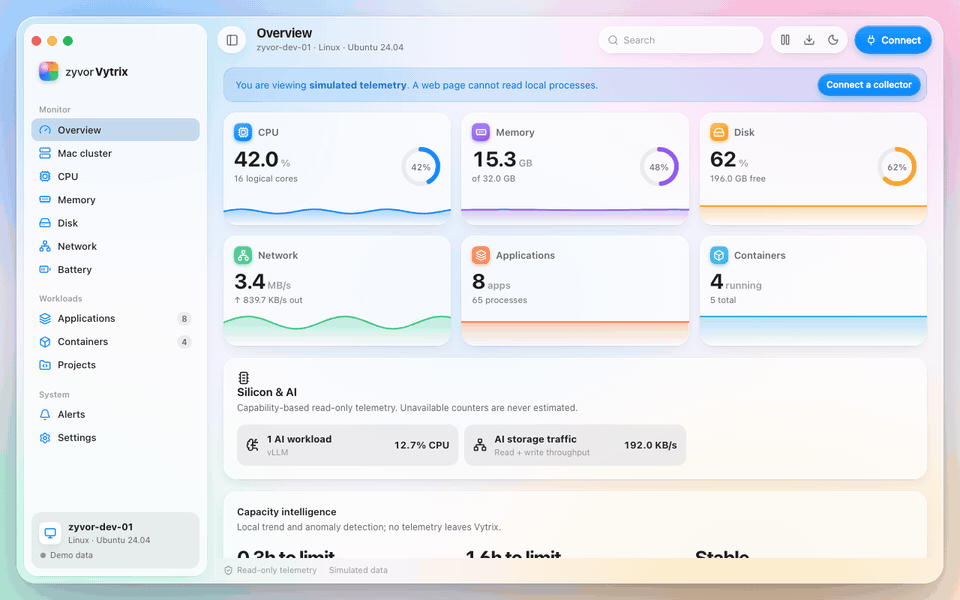Click the monitor icon beside zyvor-dev-01

coord(50,533)
